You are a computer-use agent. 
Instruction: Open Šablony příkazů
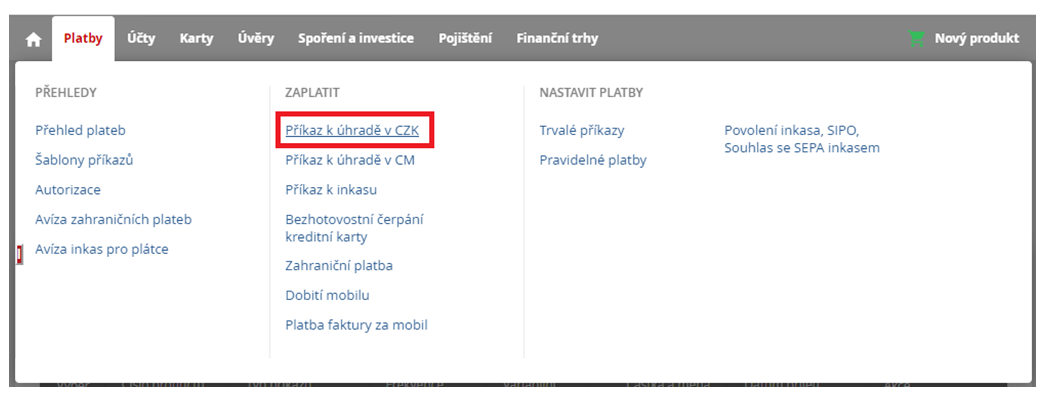tap(85, 160)
